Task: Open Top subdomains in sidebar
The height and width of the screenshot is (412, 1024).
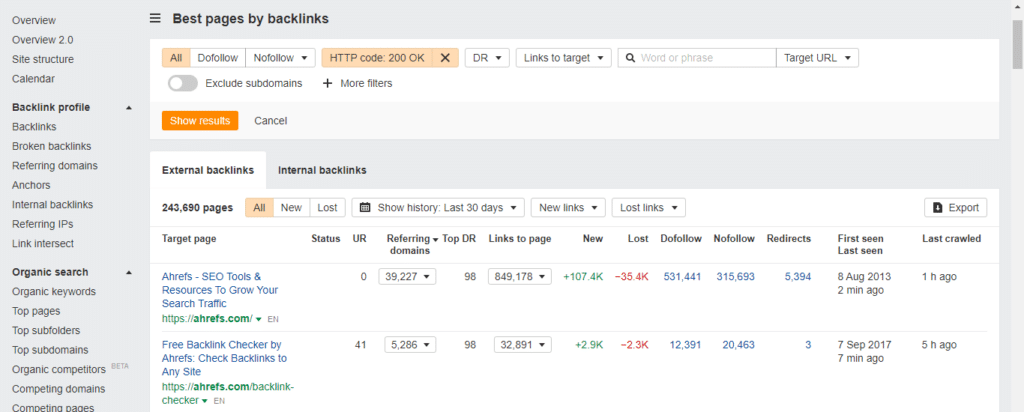Action: [50, 350]
